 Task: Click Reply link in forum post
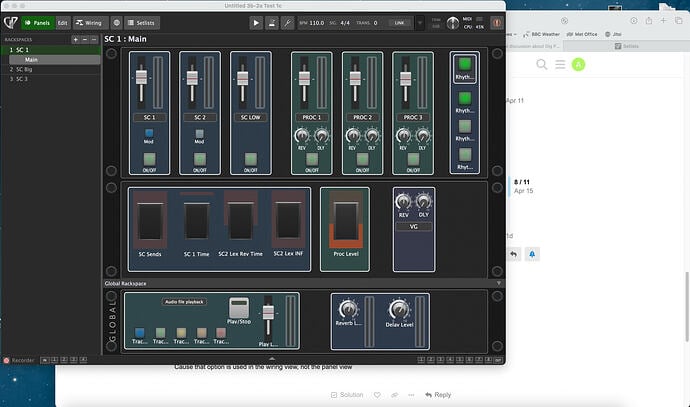(438, 395)
